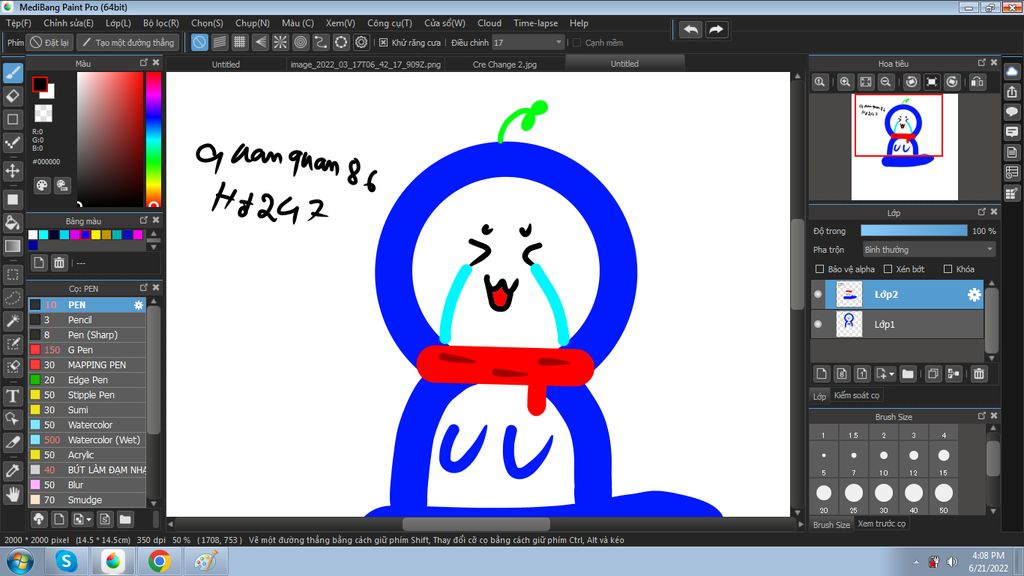Open the Công cụ(T) menu
The image size is (1024, 576).
click(x=389, y=23)
